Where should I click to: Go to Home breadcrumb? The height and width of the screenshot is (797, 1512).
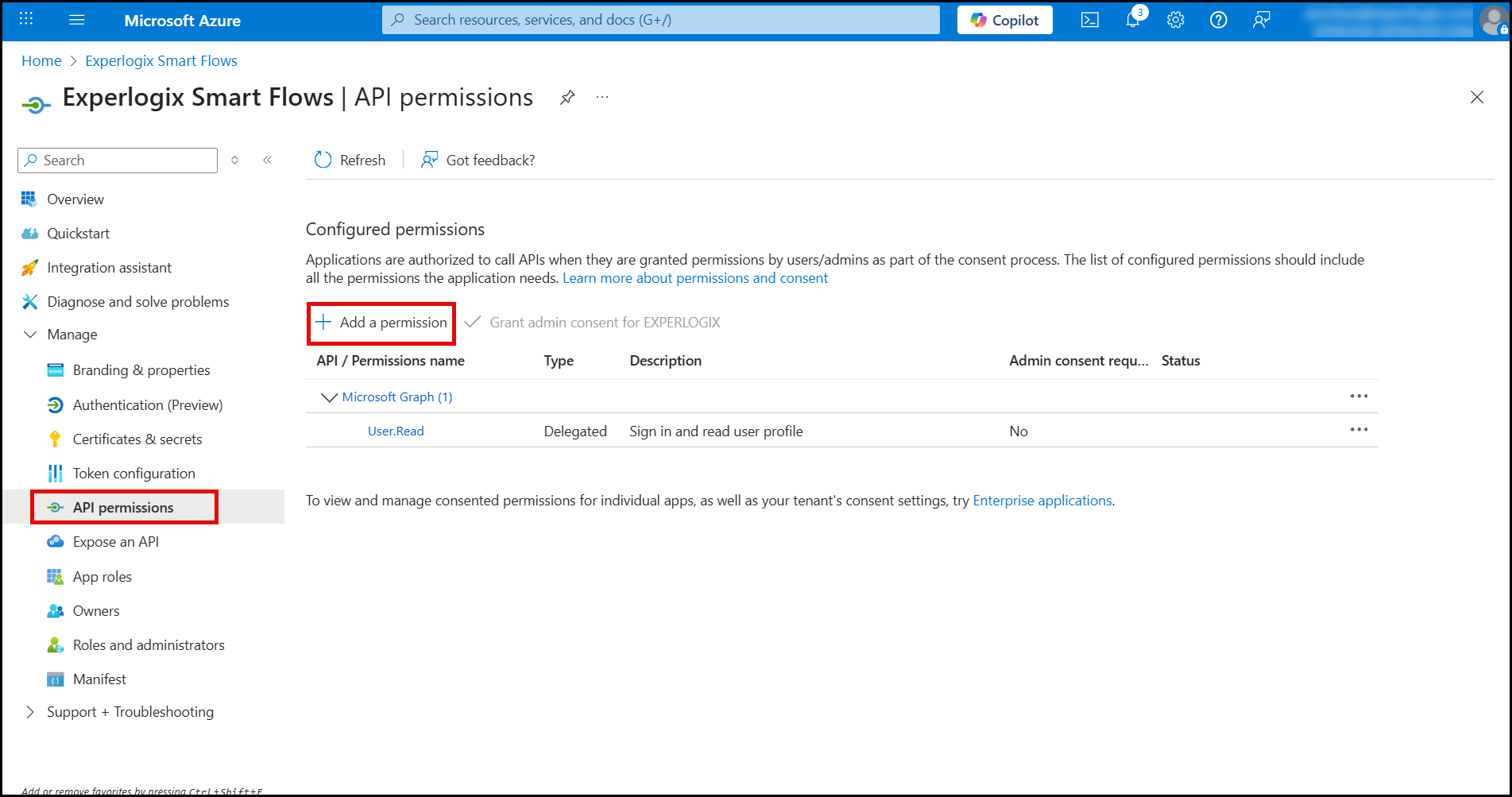[x=41, y=60]
